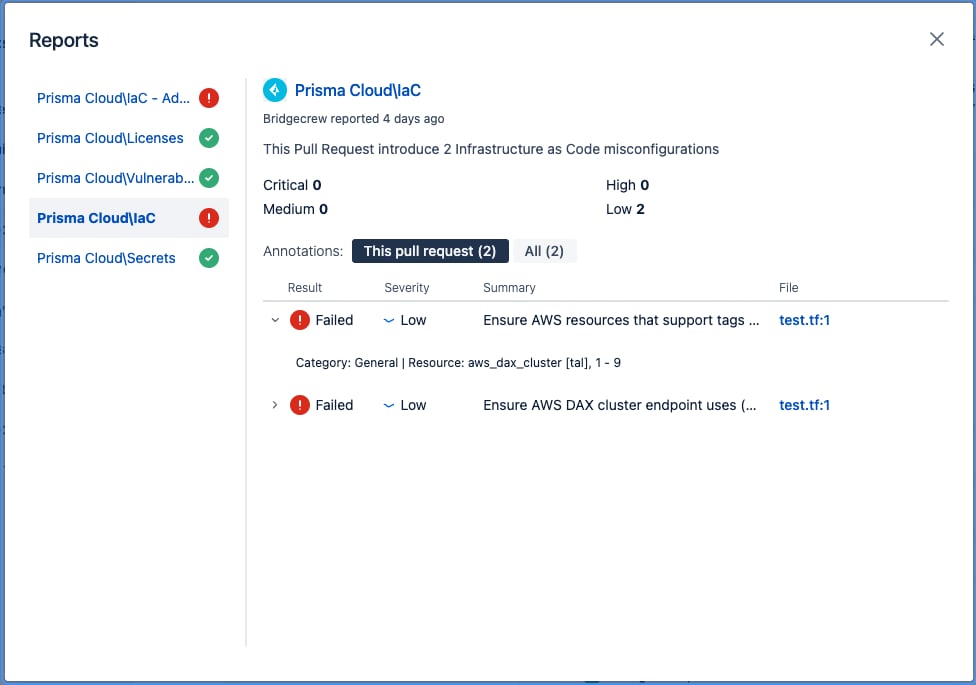The width and height of the screenshot is (976, 685).
Task: Click red failed icon beside Prisma Cloud\IaC - Ad...
Action: point(209,98)
